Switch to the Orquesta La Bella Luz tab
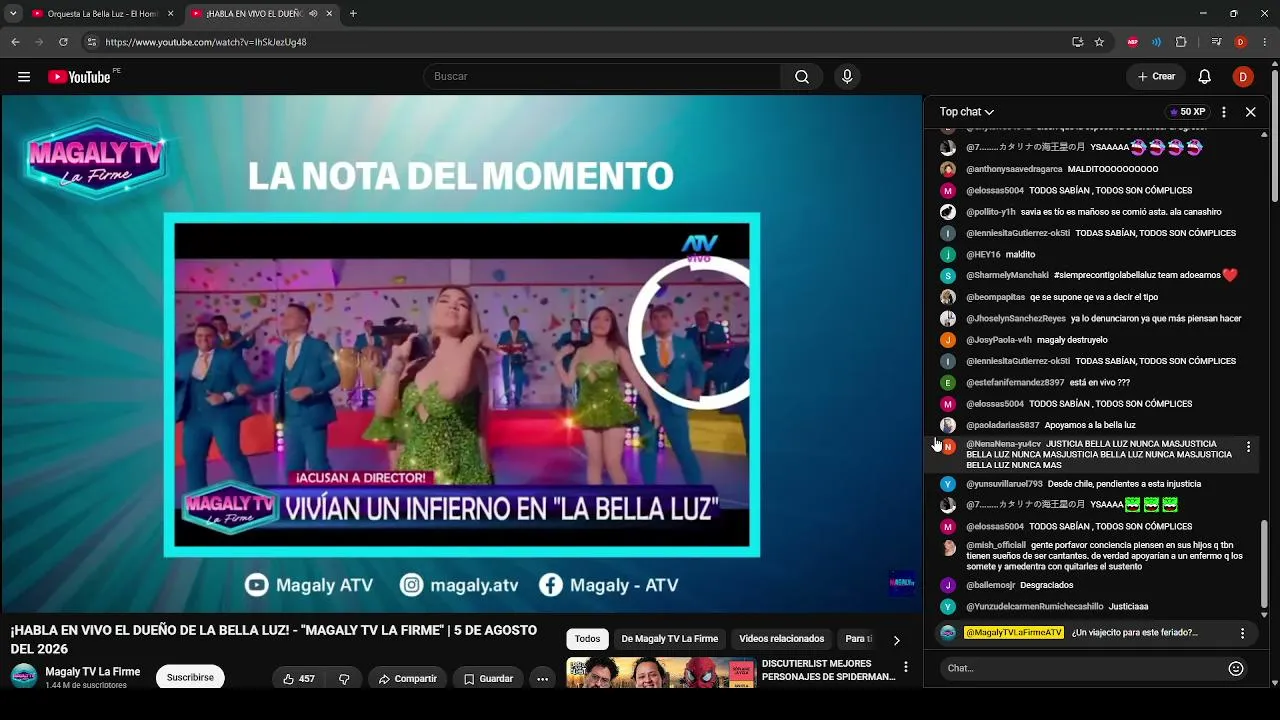1280x720 pixels. coord(101,14)
